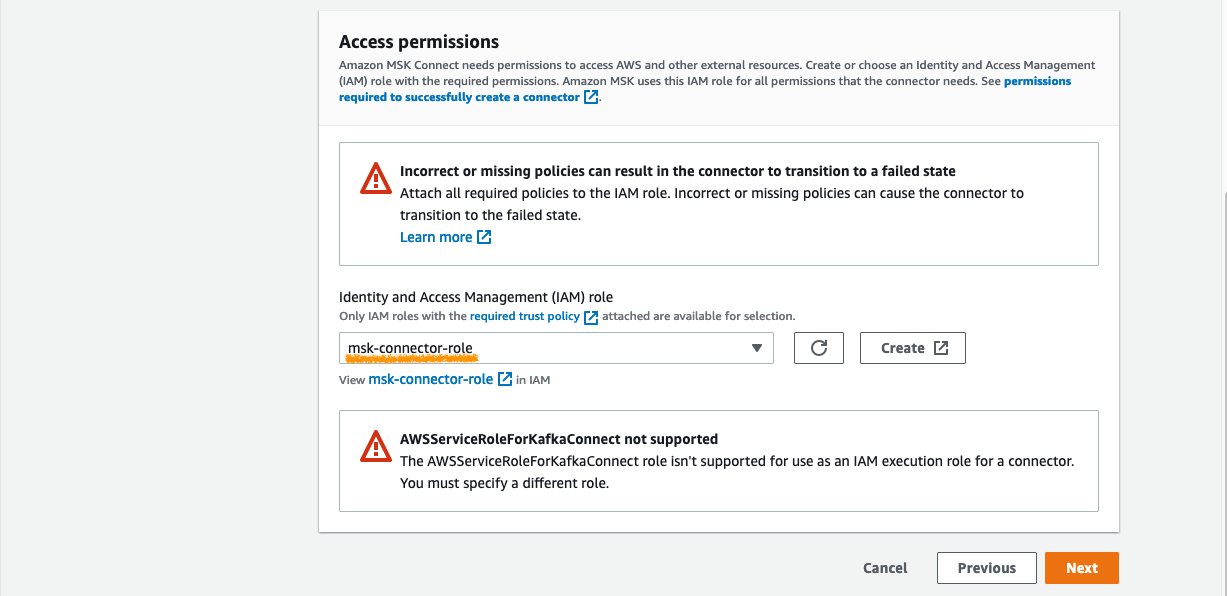The width and height of the screenshot is (1227, 596).
Task: Click the Access permissions section heading
Action: coord(419,42)
